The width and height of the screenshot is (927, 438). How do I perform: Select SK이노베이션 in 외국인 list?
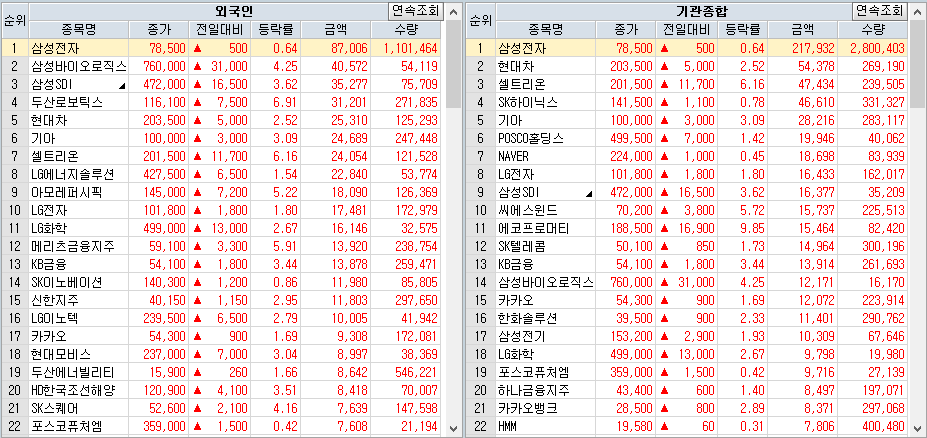pos(67,283)
